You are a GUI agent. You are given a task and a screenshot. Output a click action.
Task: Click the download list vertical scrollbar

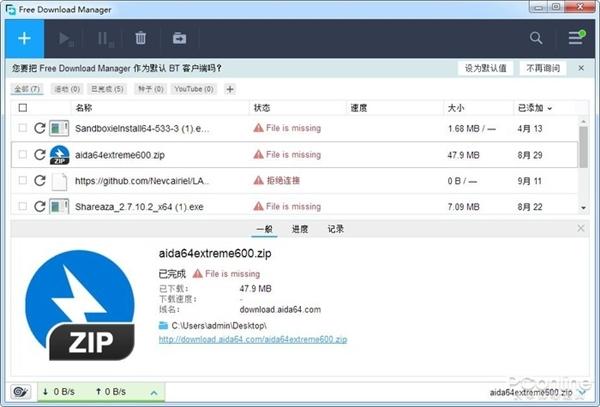click(x=583, y=164)
